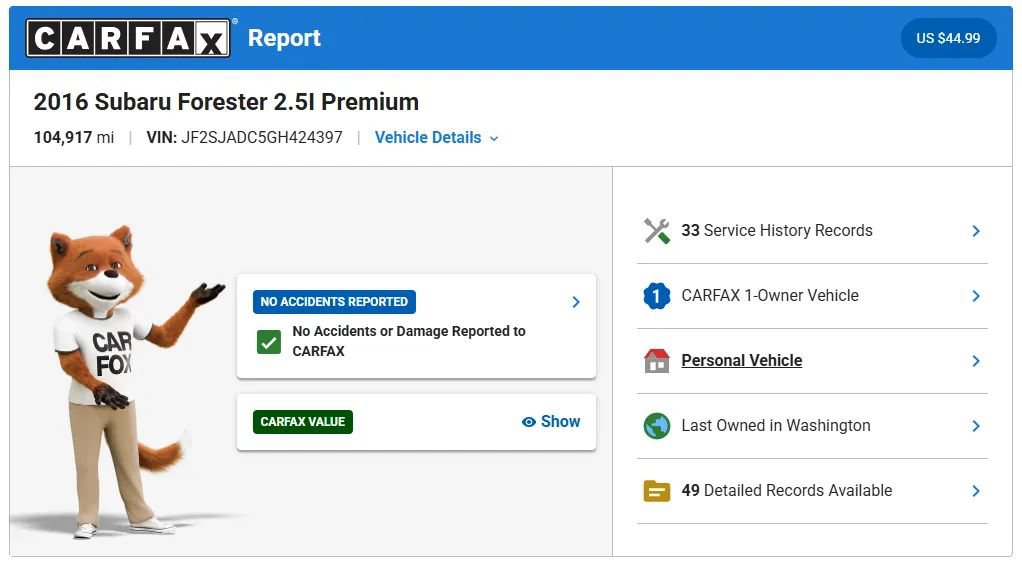Expand the Personal Vehicle chevron
This screenshot has width=1022, height=565.
click(976, 361)
